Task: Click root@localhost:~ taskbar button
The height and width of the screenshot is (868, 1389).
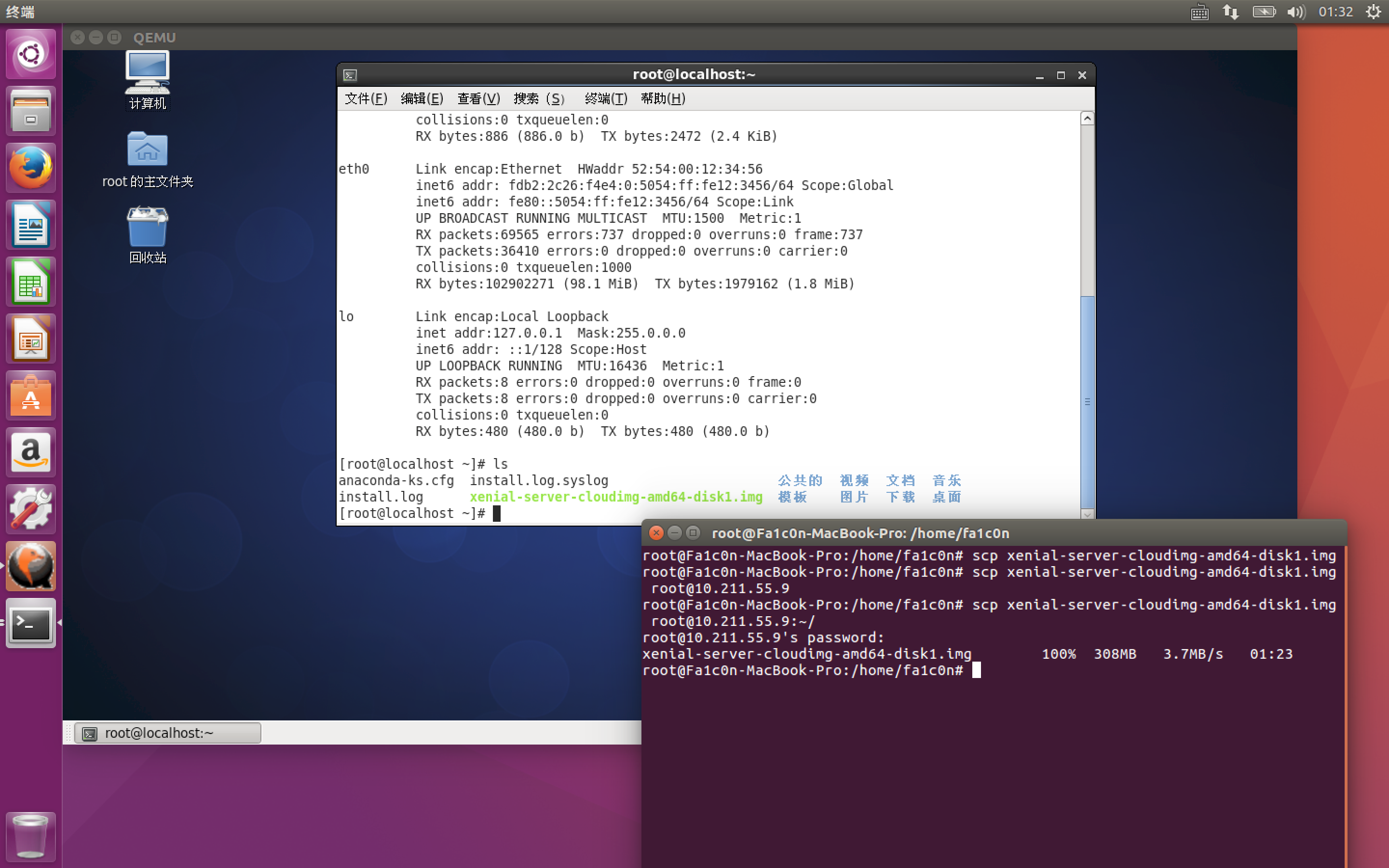Action: [x=168, y=733]
